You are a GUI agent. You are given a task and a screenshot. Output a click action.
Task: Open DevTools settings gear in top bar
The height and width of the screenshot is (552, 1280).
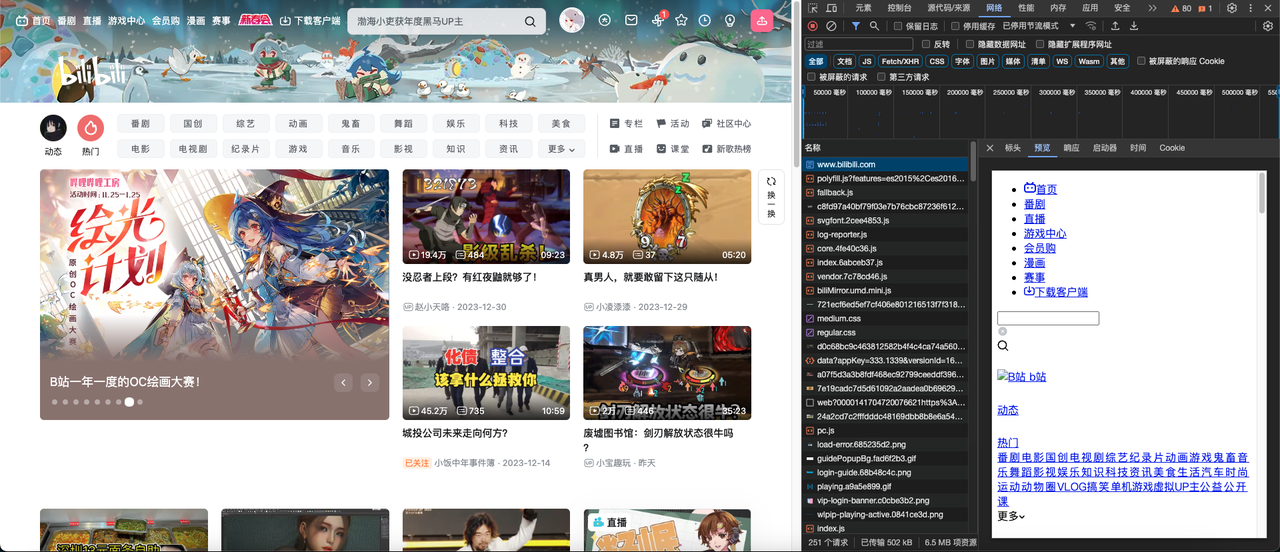click(1232, 8)
